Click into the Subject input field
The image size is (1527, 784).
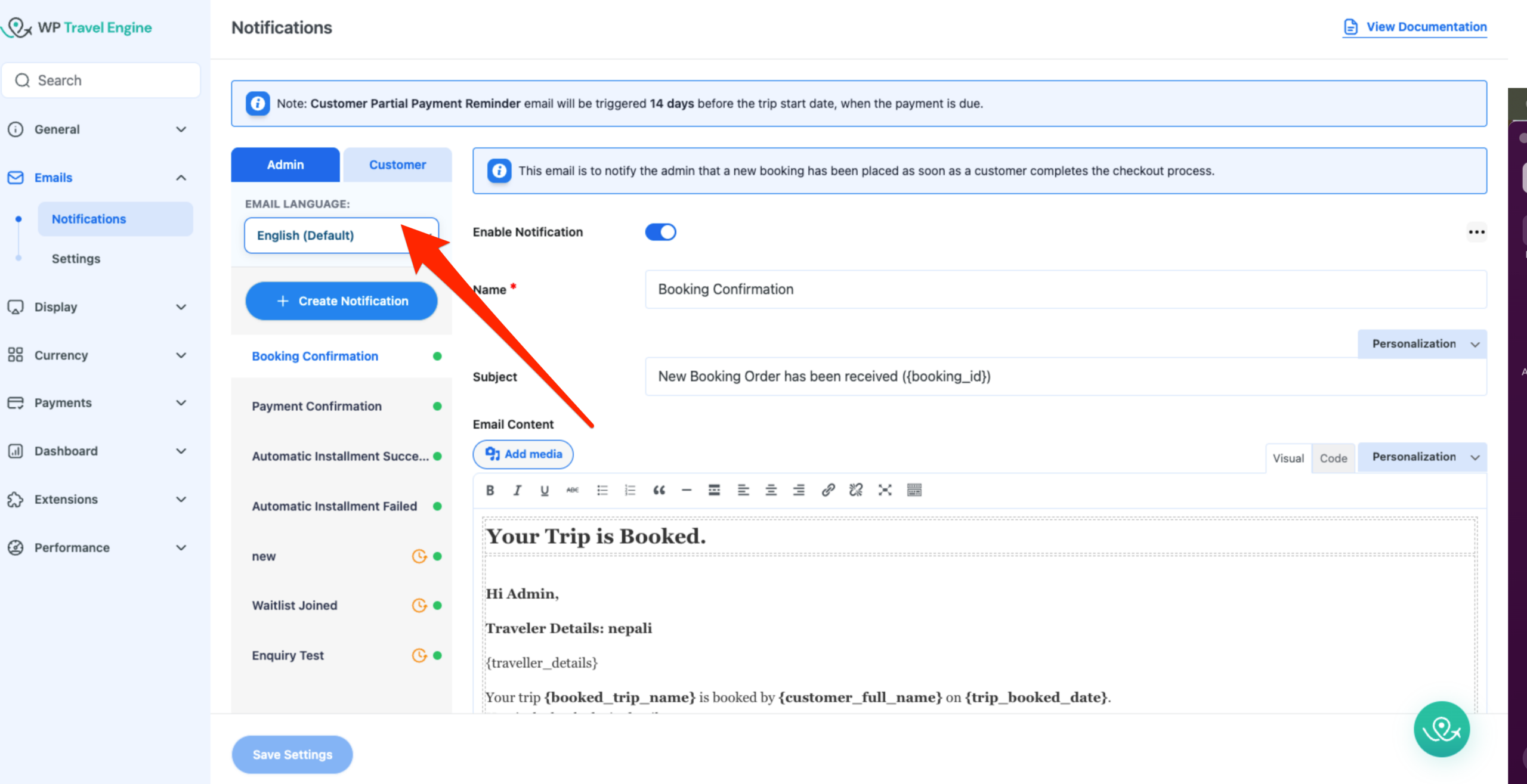[x=1065, y=376]
